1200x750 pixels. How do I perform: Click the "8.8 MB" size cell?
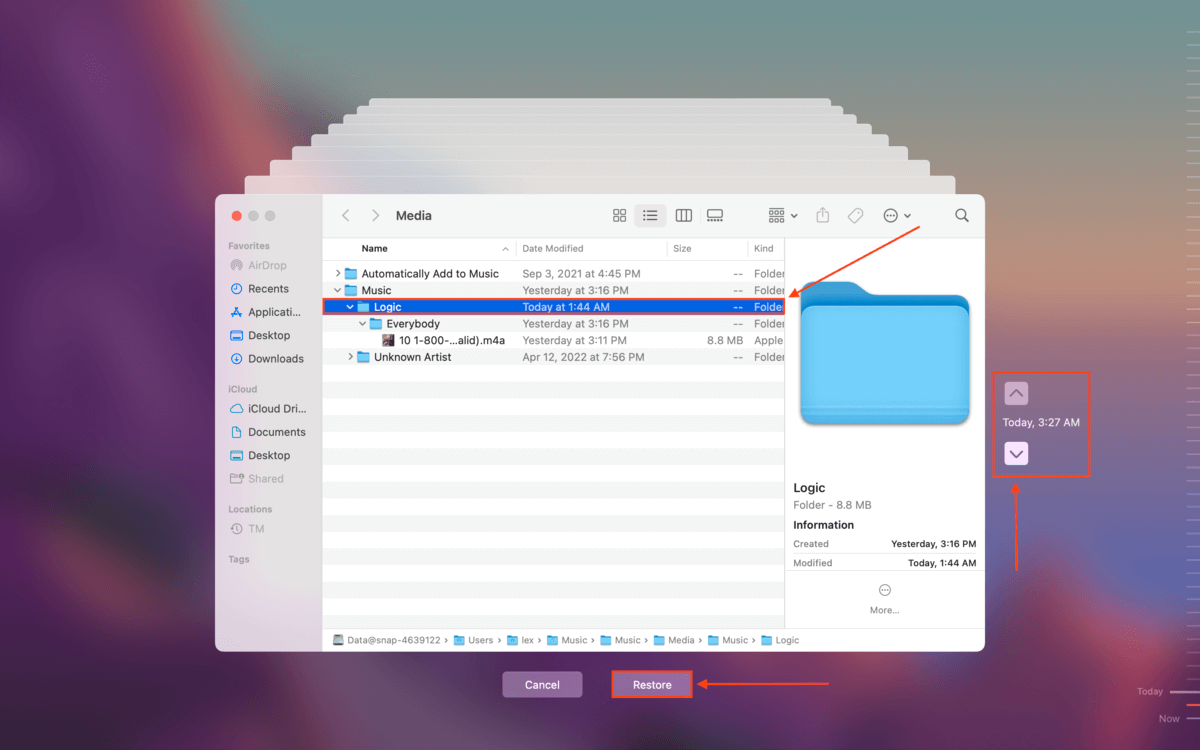pos(725,340)
